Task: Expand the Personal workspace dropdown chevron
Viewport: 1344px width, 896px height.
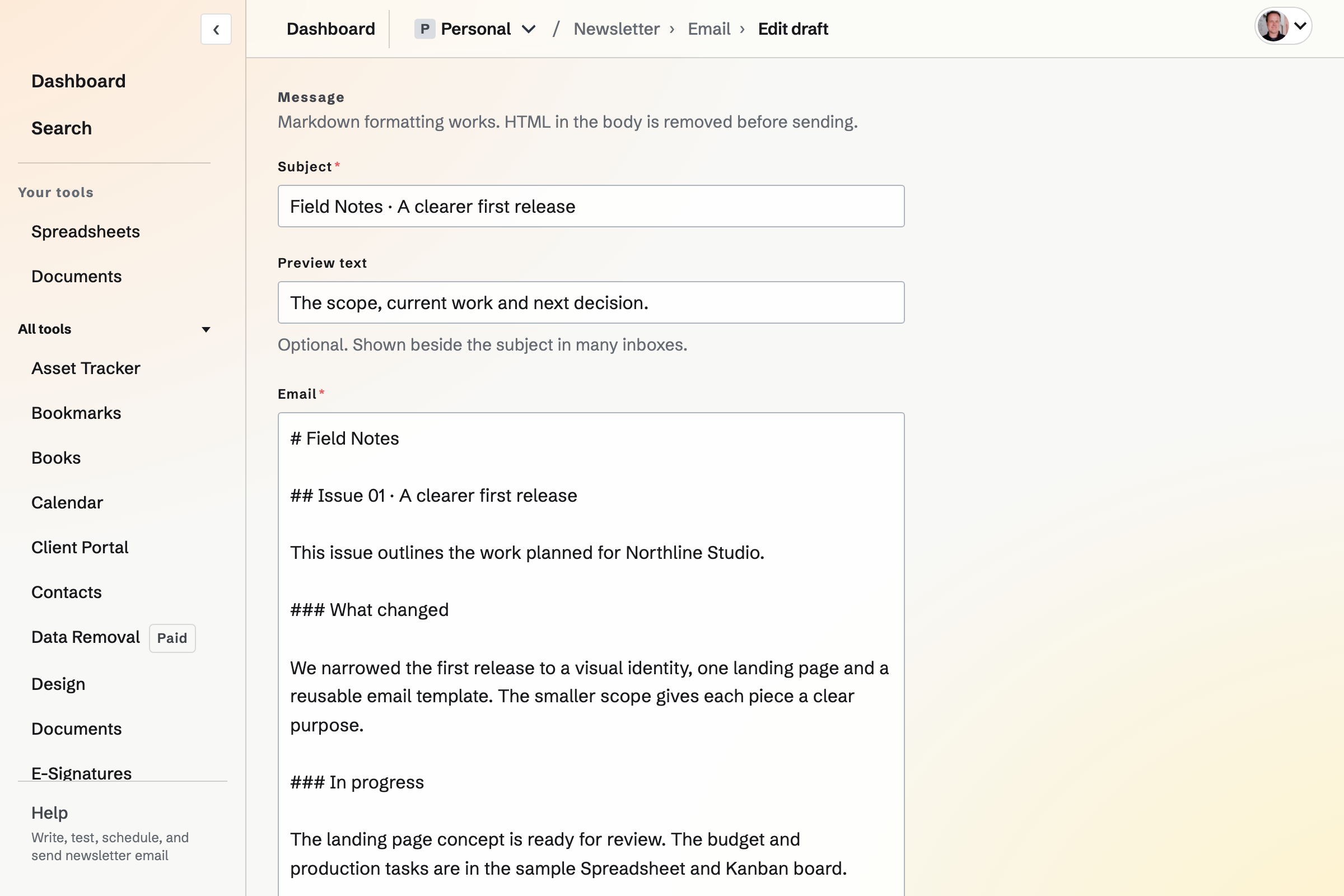Action: [529, 29]
